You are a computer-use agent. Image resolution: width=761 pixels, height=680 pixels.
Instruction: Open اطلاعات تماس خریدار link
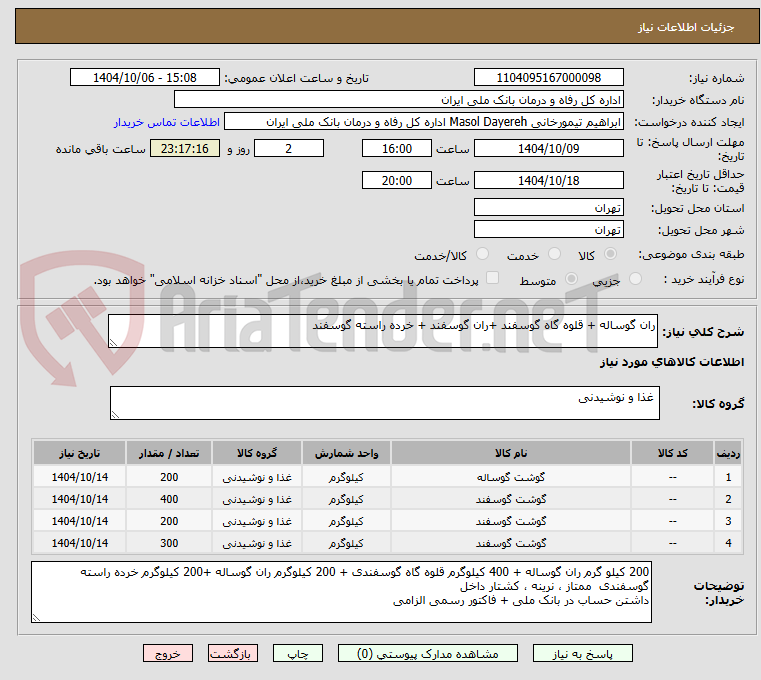tap(167, 122)
